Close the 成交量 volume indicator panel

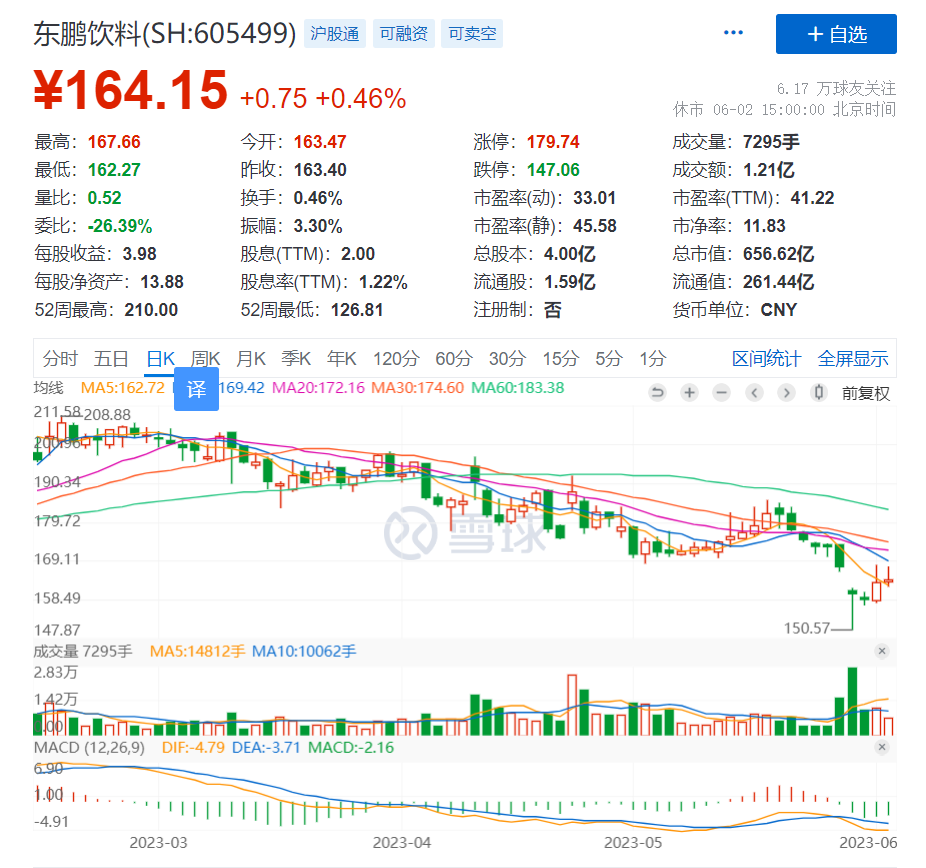(x=882, y=651)
